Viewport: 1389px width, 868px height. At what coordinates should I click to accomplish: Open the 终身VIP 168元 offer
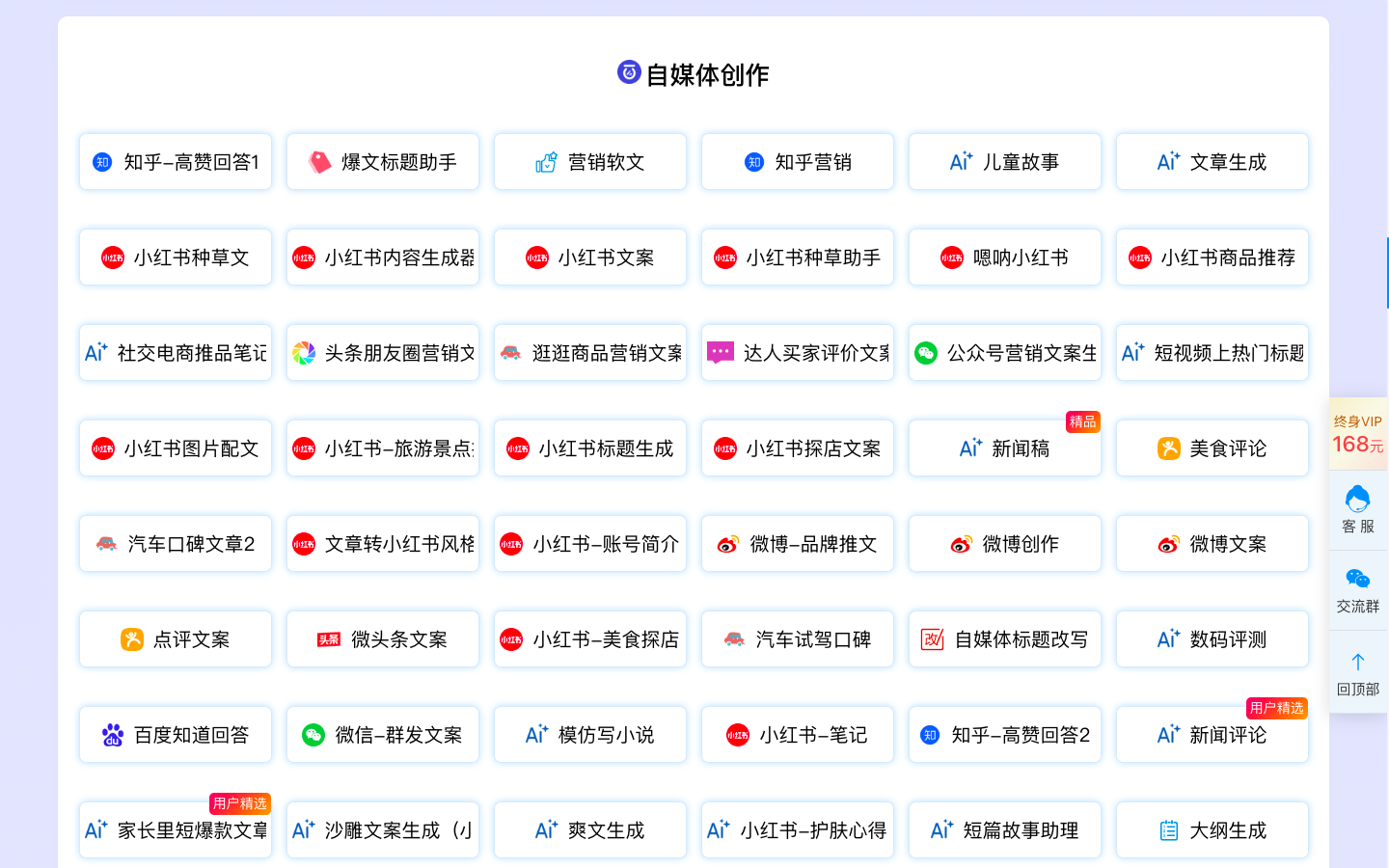pos(1357,433)
